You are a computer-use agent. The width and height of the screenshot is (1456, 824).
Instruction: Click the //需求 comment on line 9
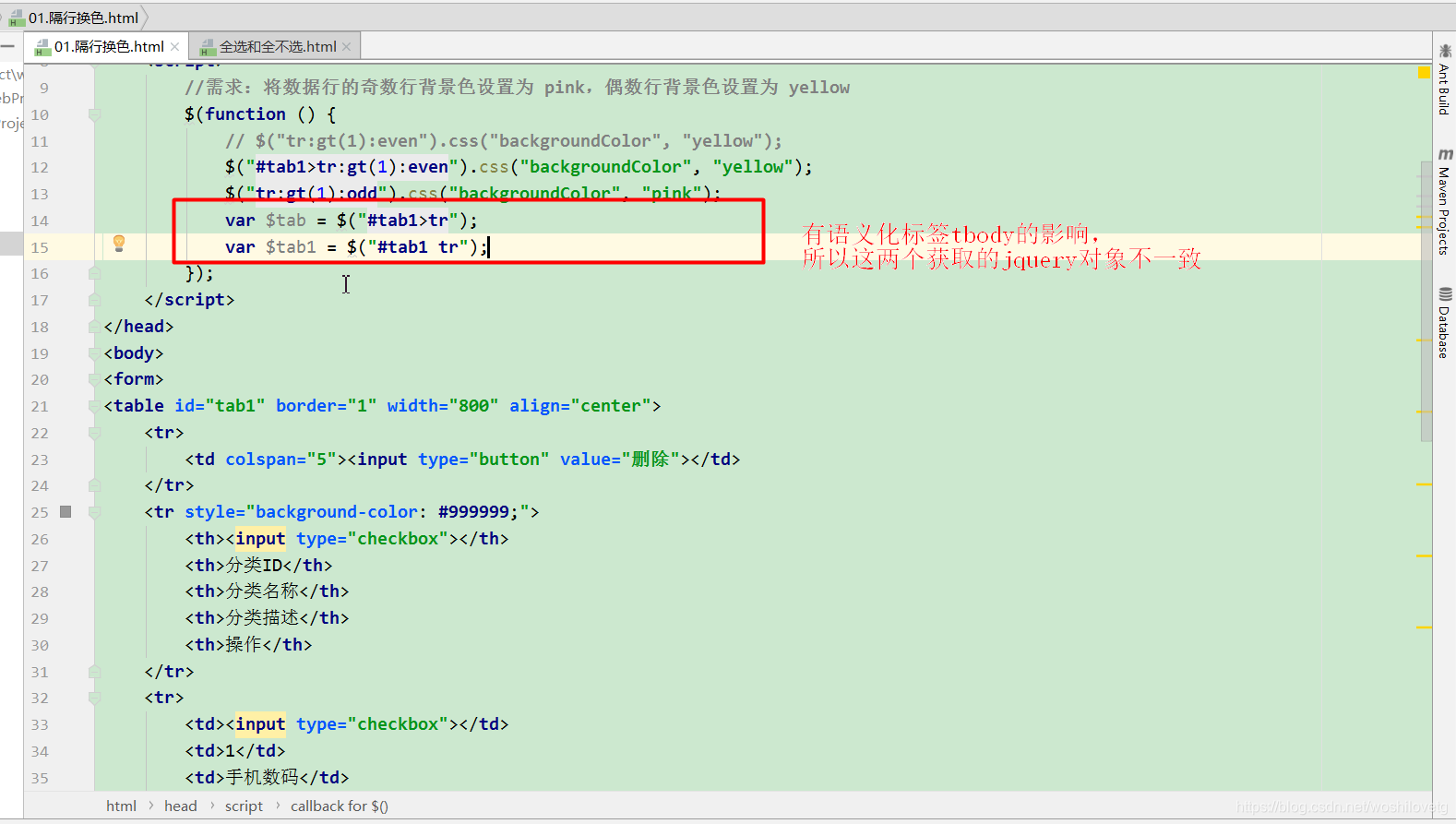[x=517, y=88]
